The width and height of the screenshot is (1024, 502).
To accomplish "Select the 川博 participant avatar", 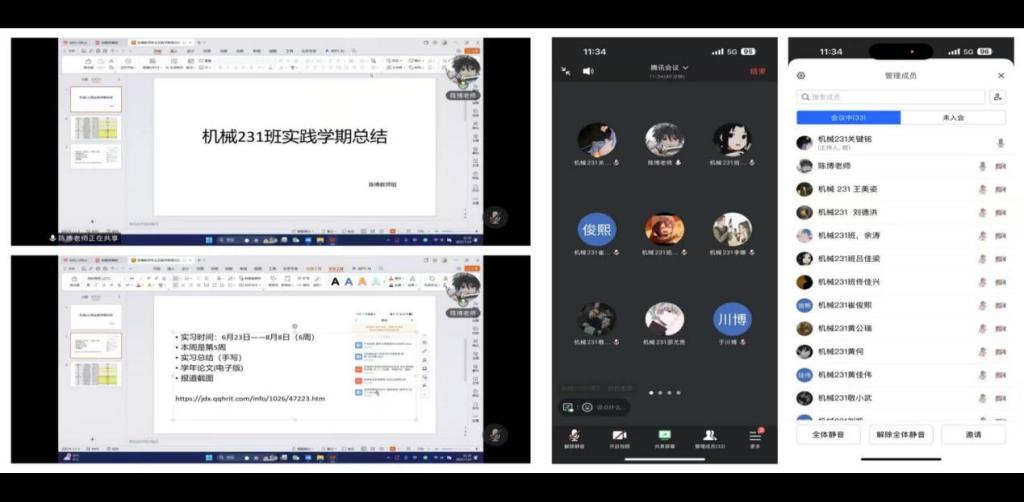I will click(x=731, y=319).
